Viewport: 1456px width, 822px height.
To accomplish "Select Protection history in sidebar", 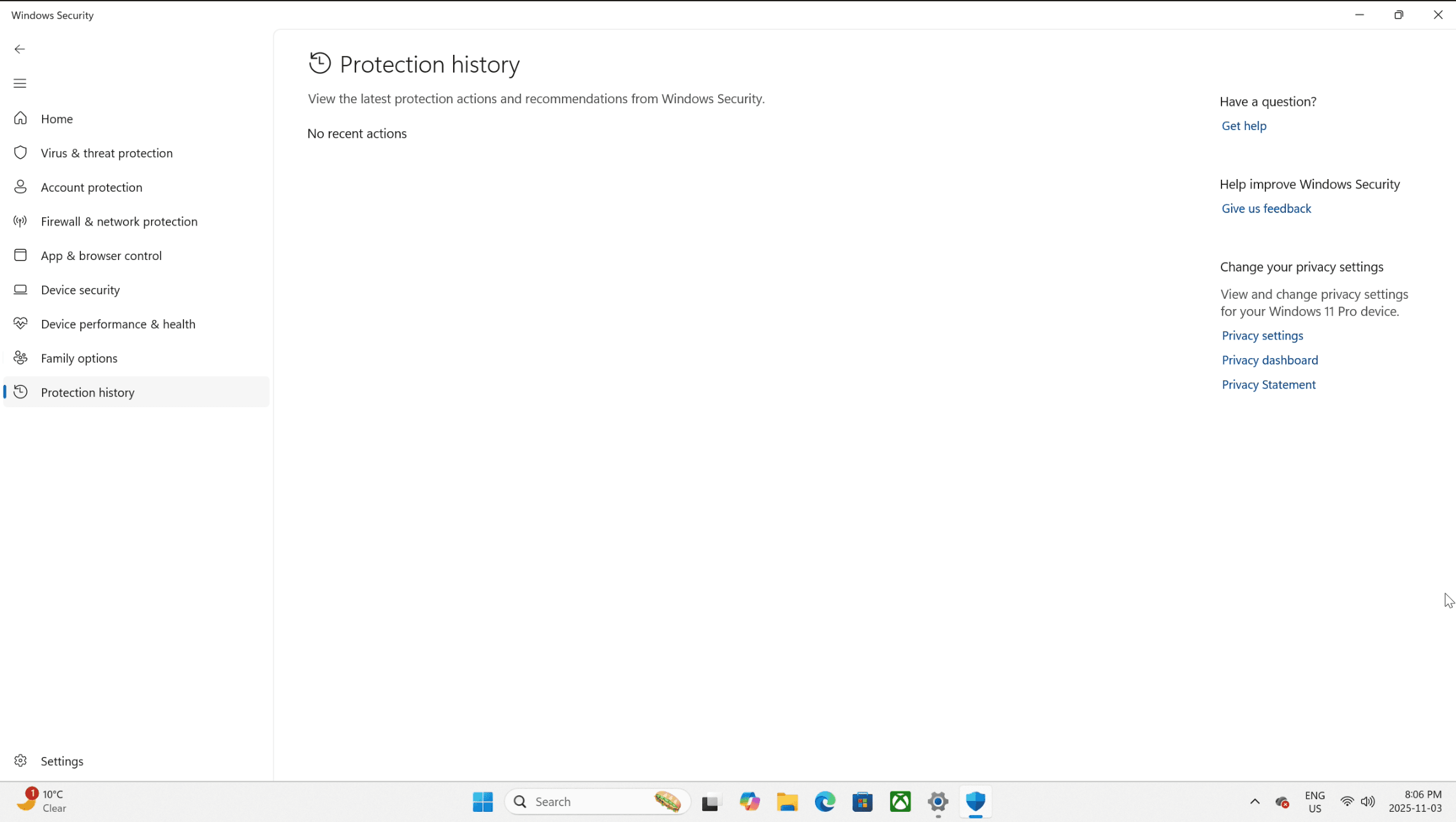I will coord(87,393).
